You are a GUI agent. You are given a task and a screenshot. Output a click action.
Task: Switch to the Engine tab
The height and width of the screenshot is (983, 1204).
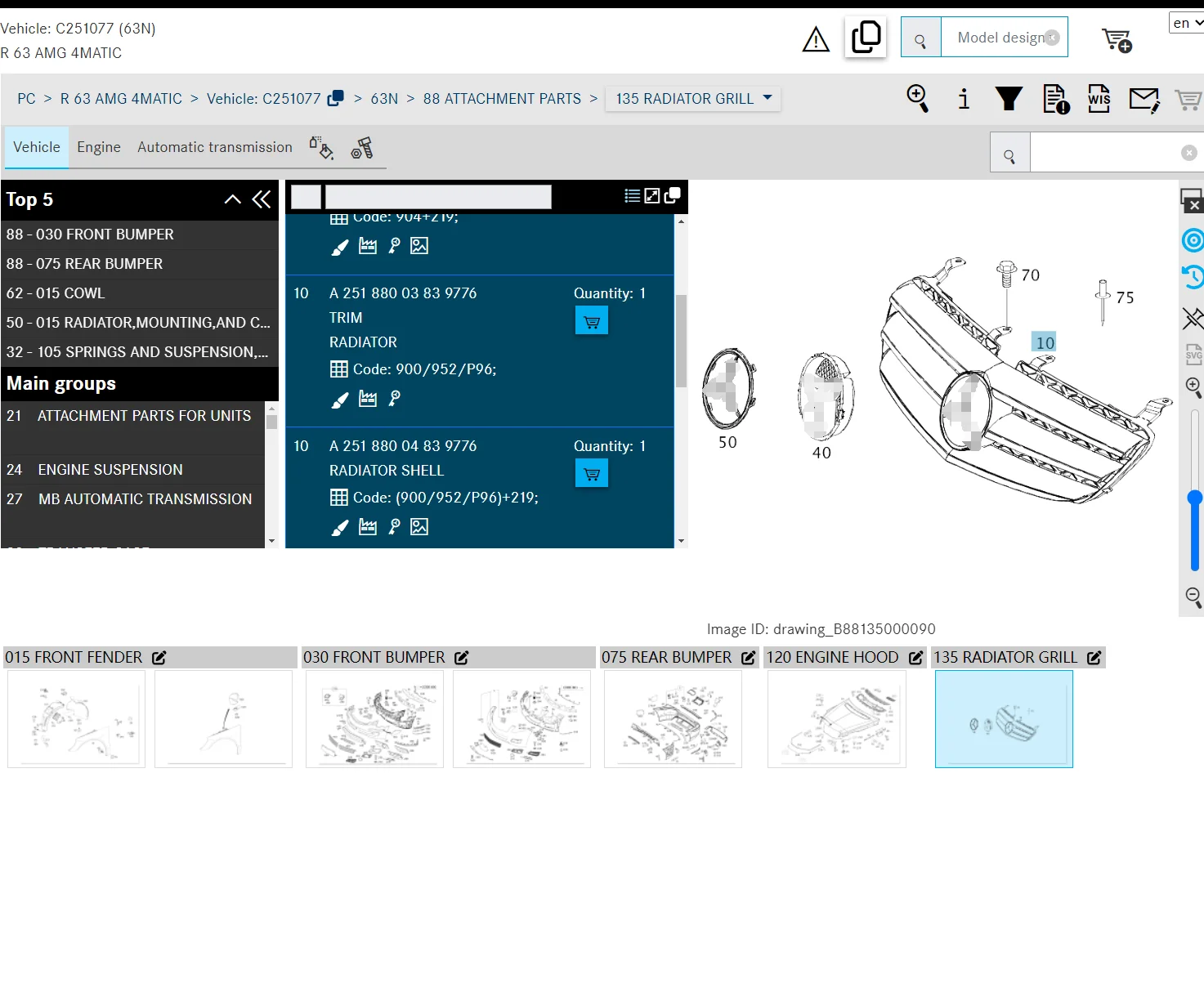(99, 147)
